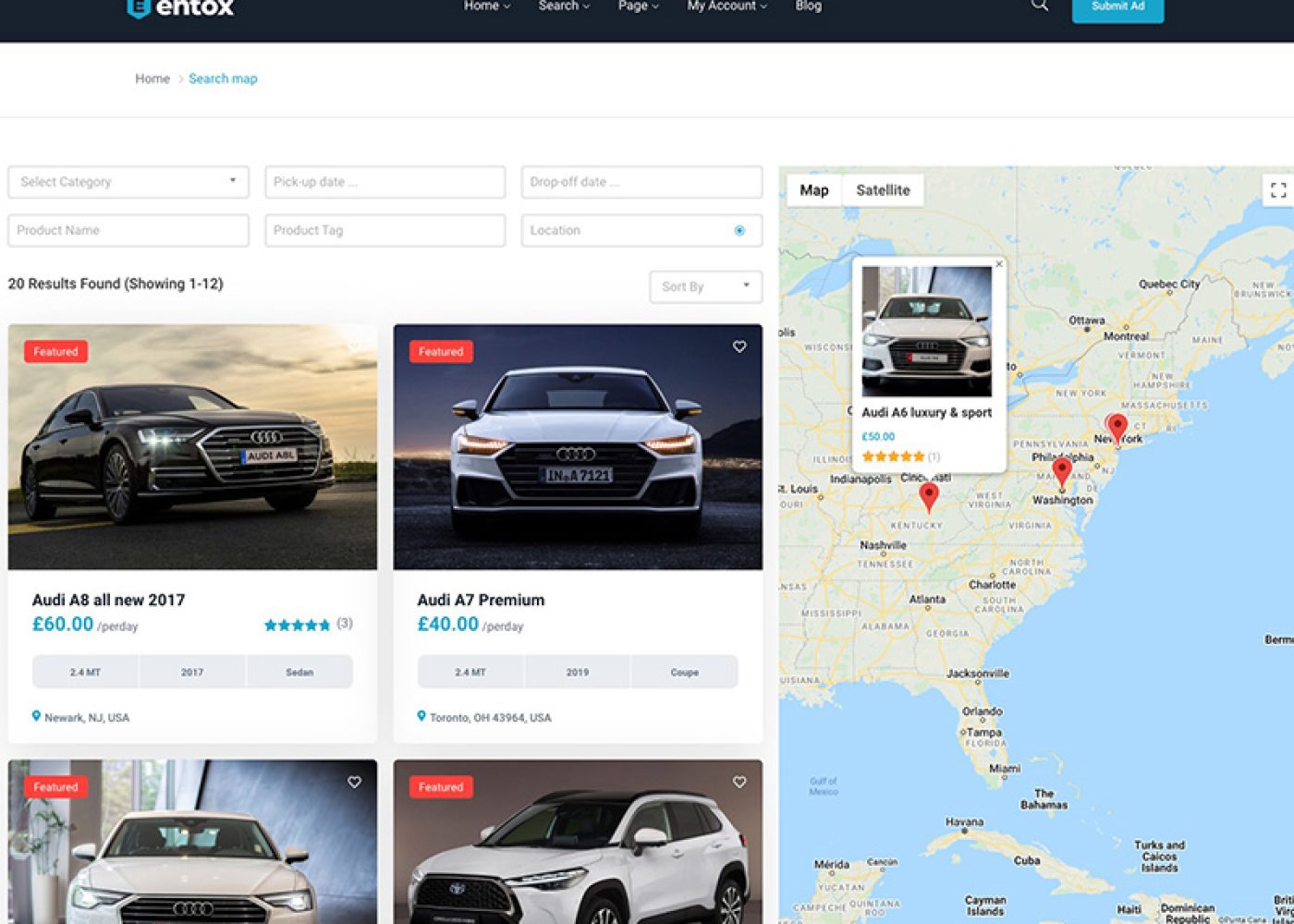
Task: Switch map to Satellite view
Action: pyautogui.click(x=883, y=190)
